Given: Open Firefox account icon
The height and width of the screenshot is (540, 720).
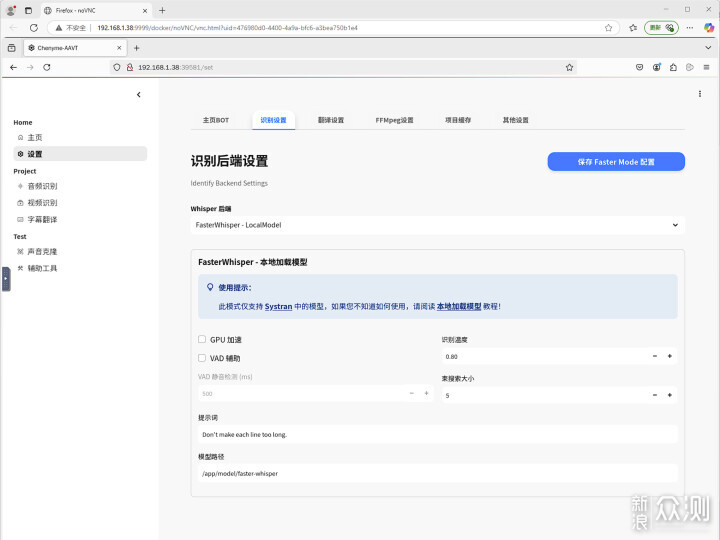Looking at the screenshot, I should click(x=657, y=67).
